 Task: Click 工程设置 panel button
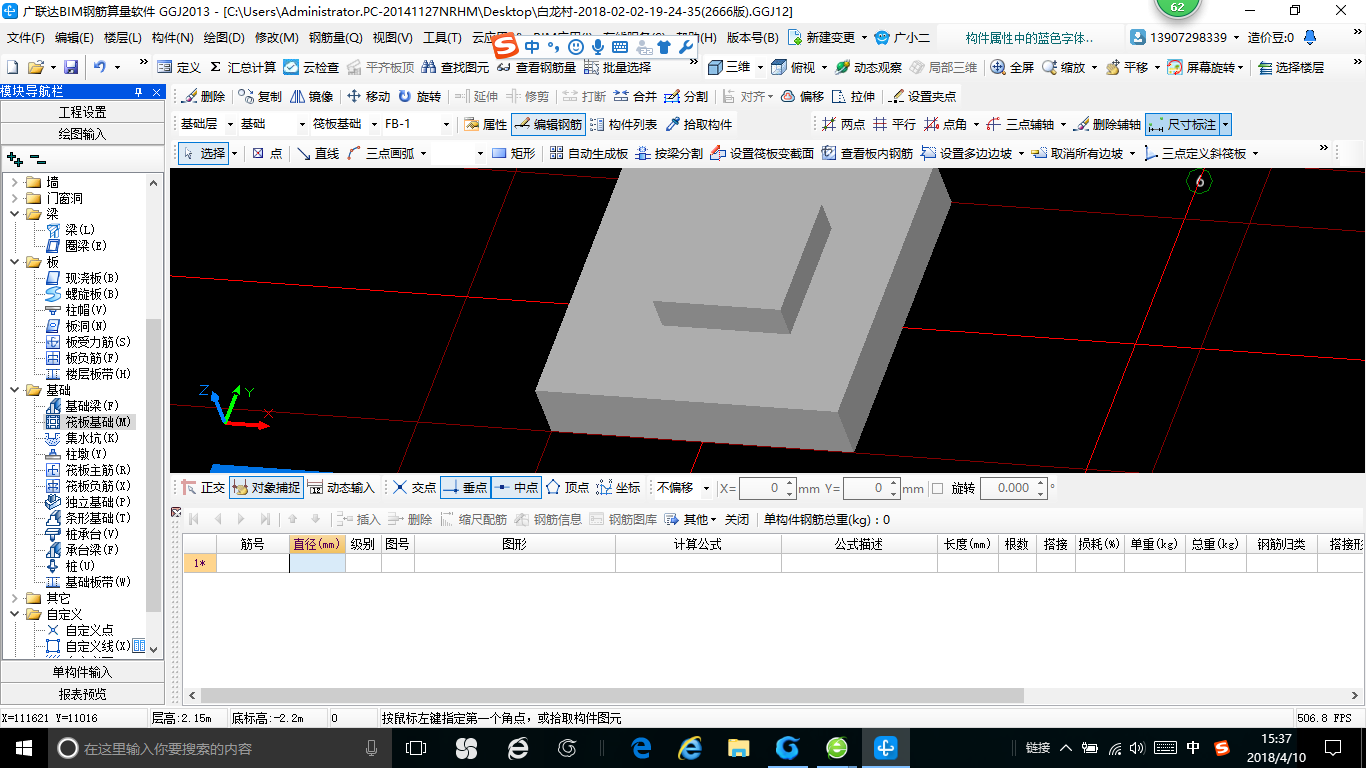pyautogui.click(x=82, y=112)
